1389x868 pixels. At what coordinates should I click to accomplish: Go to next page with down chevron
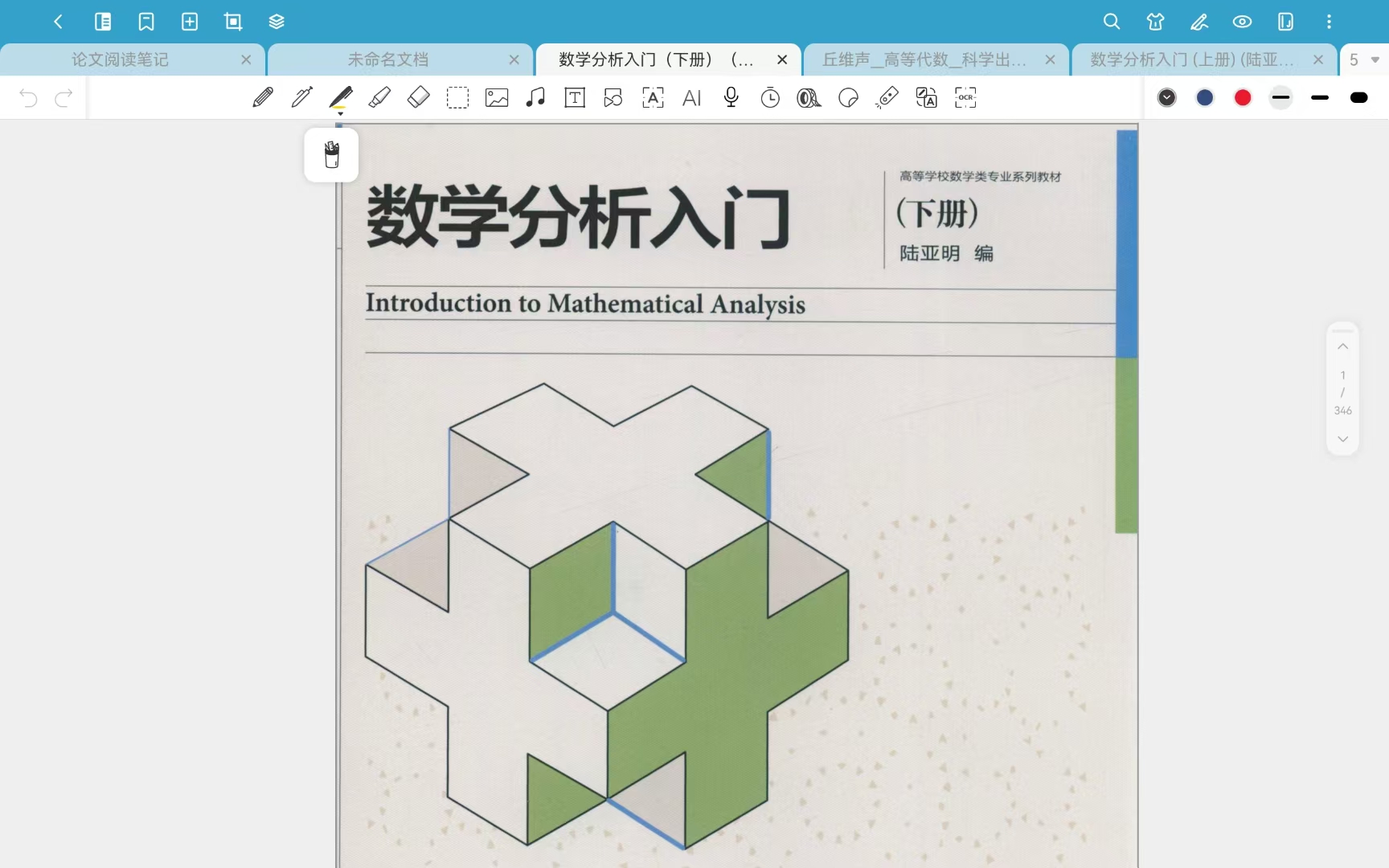click(x=1342, y=439)
